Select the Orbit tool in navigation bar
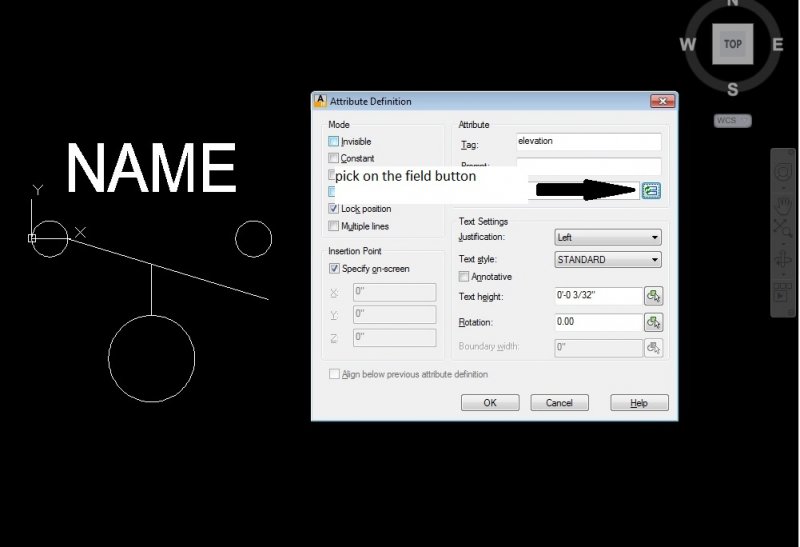Viewport: 800px width, 547px height. tap(783, 260)
